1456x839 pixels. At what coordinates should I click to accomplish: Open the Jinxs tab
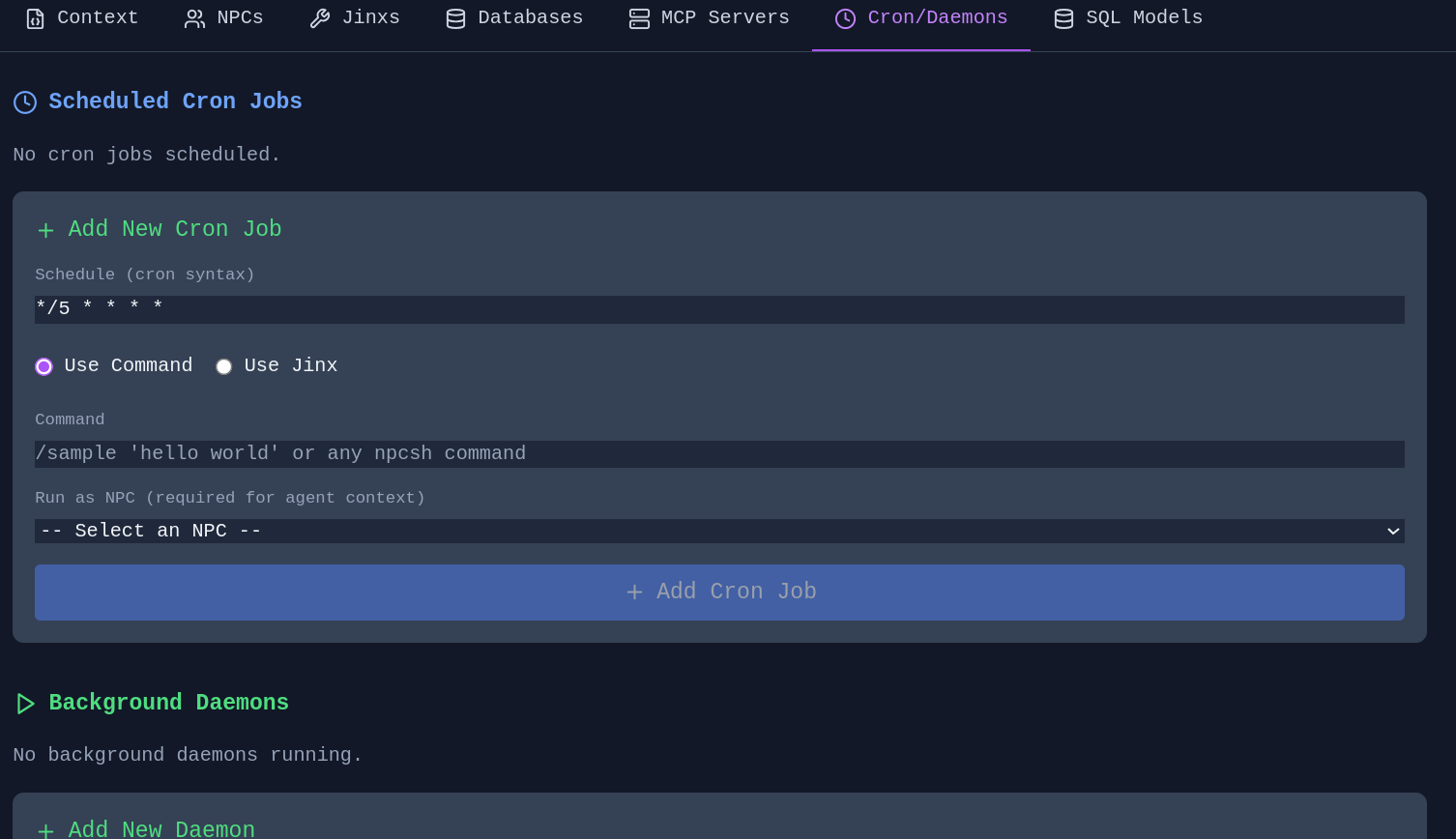tap(354, 18)
